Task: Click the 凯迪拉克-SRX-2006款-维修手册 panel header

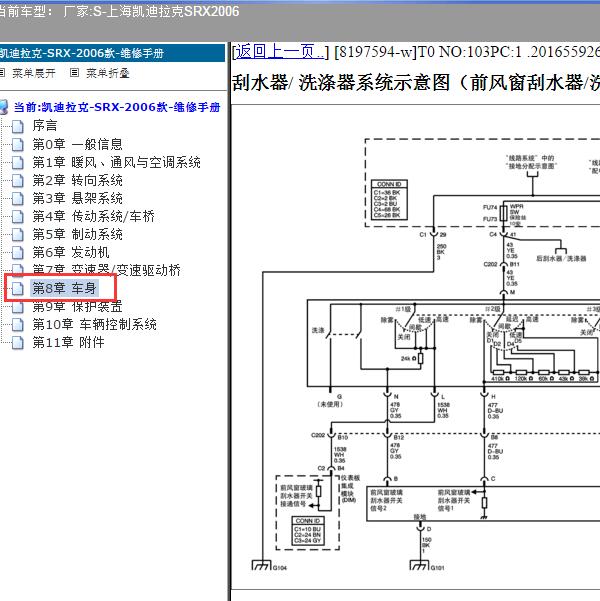Action: tap(112, 53)
